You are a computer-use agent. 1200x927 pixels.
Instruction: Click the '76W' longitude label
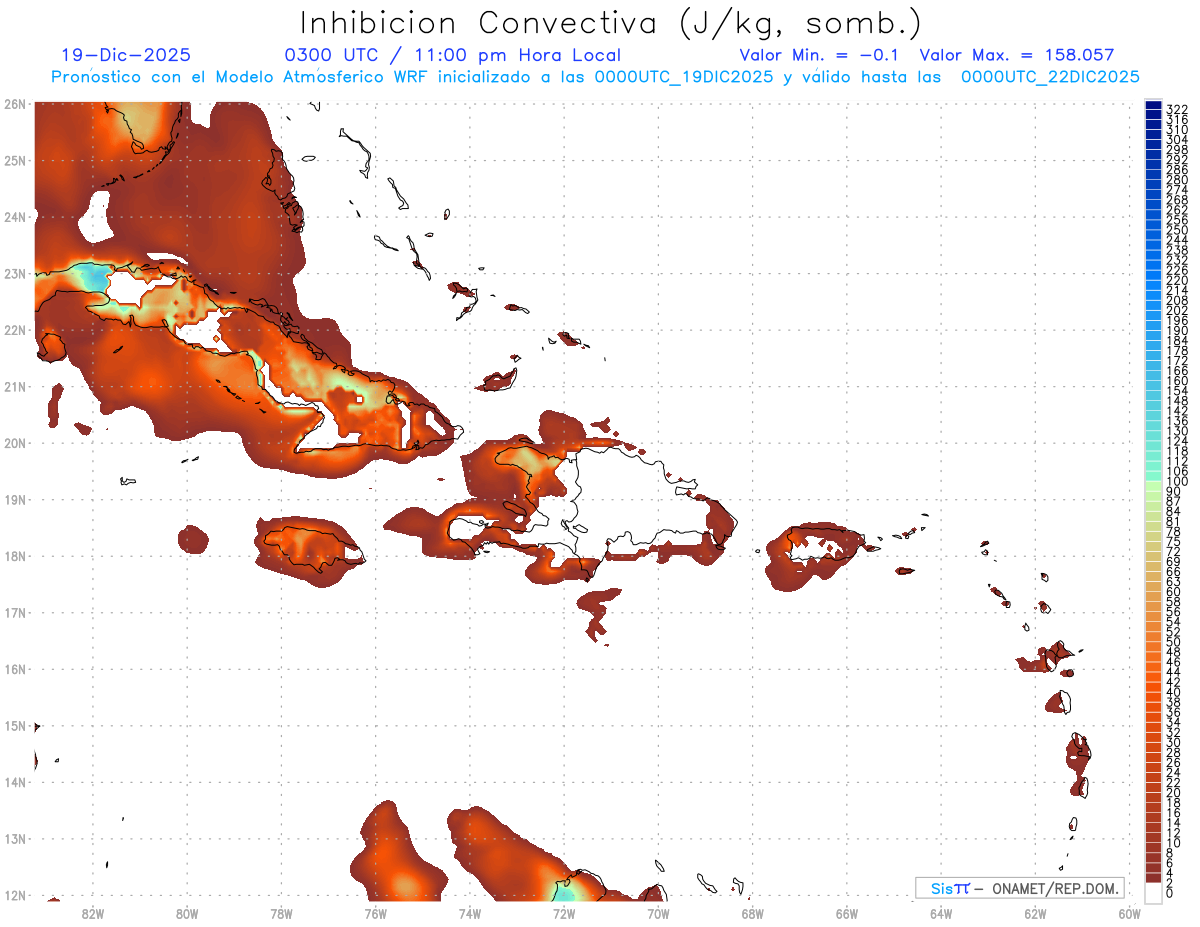[375, 913]
